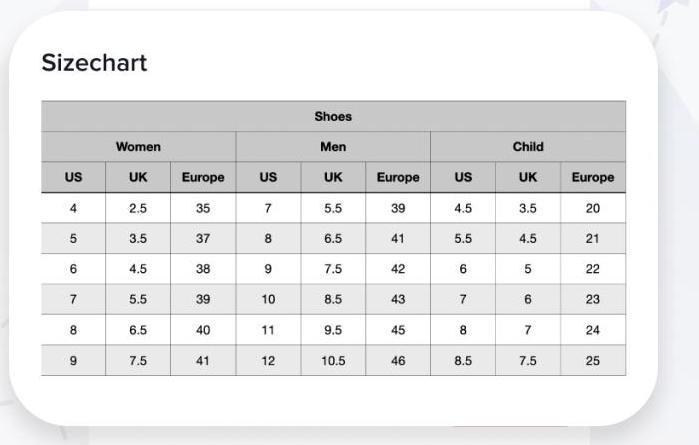This screenshot has width=699, height=445.
Task: Select Men's US size 10 cell
Action: click(268, 299)
